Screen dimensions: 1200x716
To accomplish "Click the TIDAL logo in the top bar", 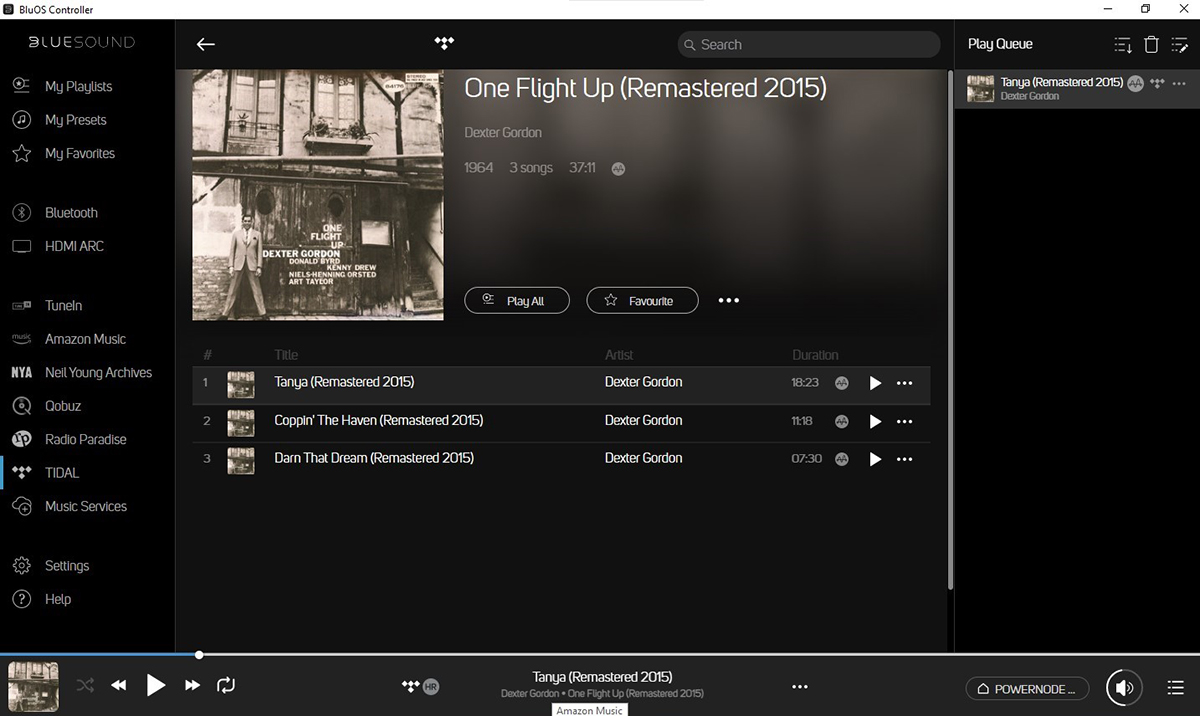I will click(x=444, y=43).
